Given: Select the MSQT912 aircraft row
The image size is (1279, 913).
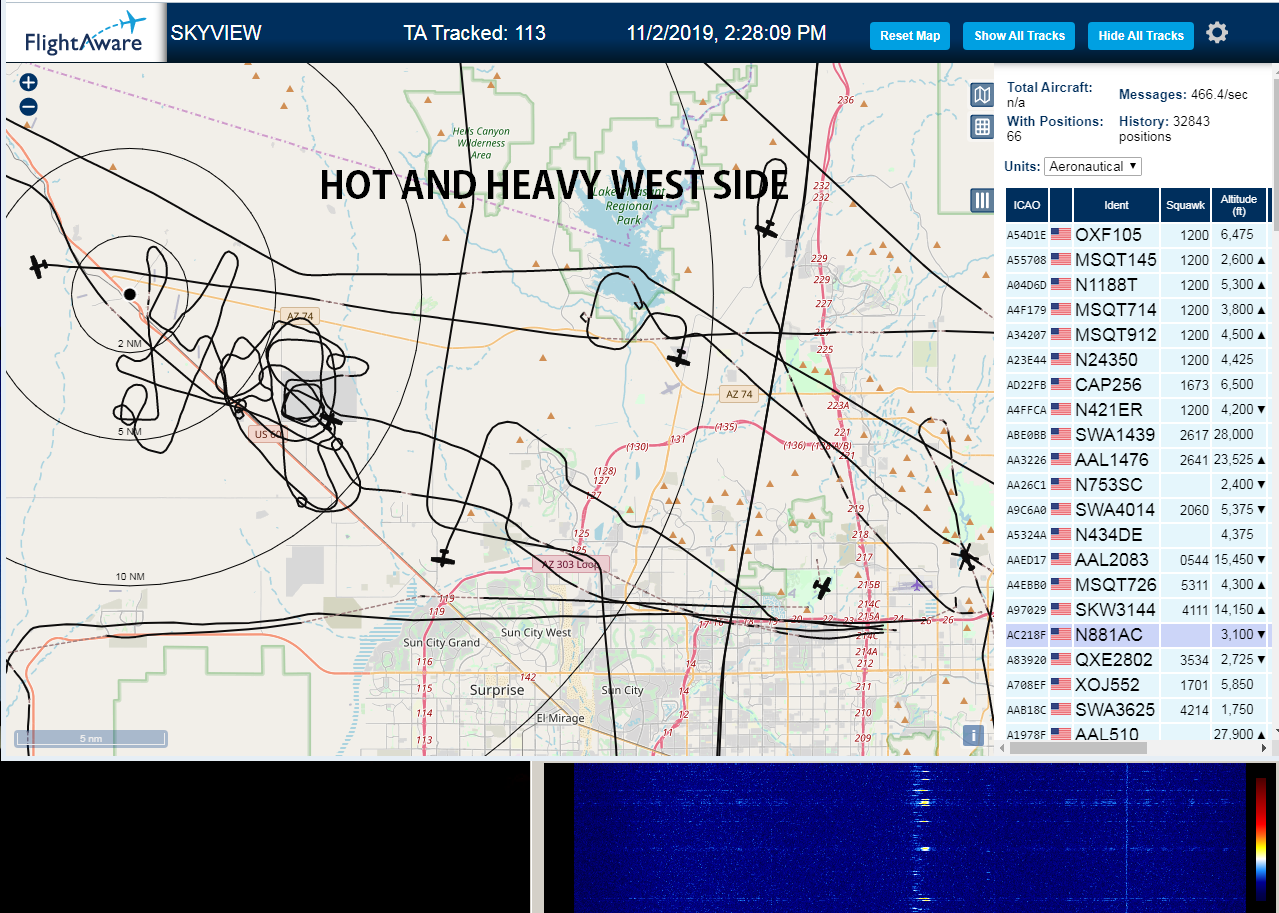Looking at the screenshot, I should [x=1137, y=335].
